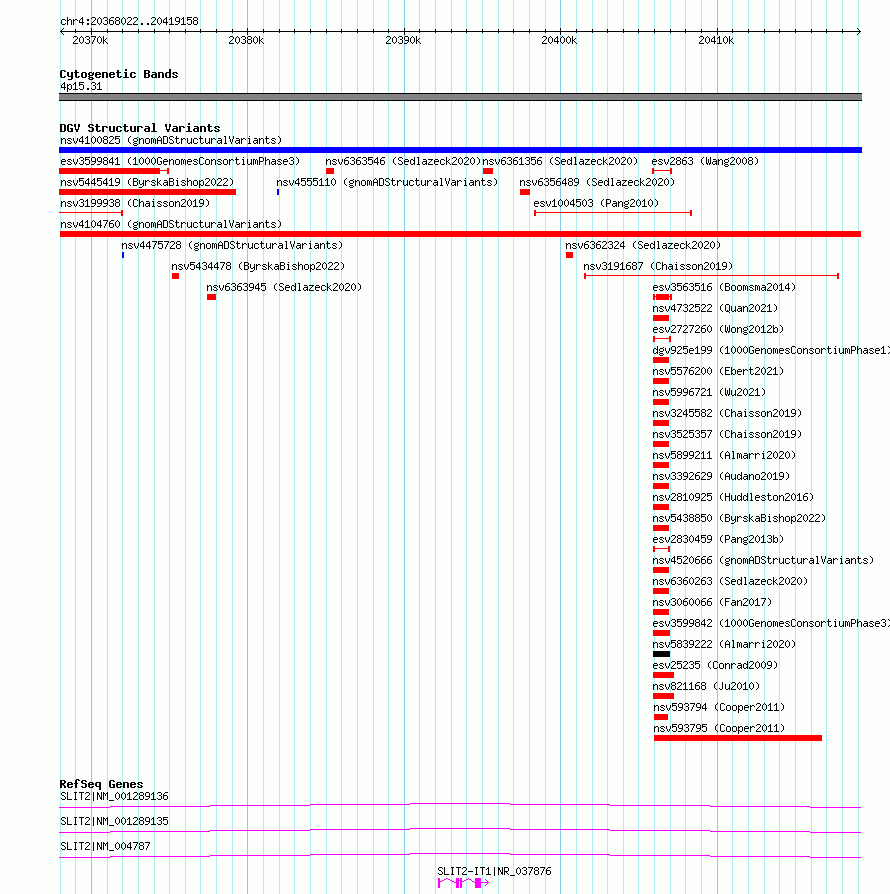Click esv1004503 (Pang2010) variant label
This screenshot has height=894, width=890.
point(596,204)
